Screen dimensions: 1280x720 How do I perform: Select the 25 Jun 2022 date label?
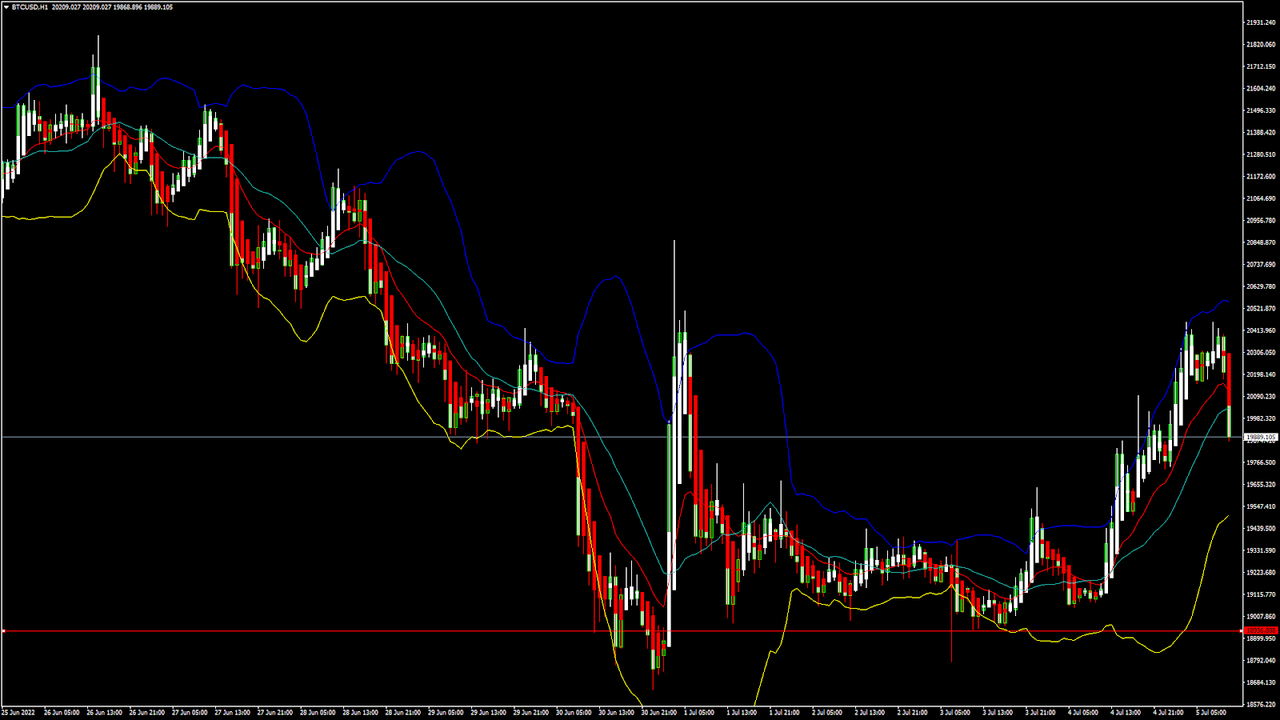pyautogui.click(x=21, y=713)
